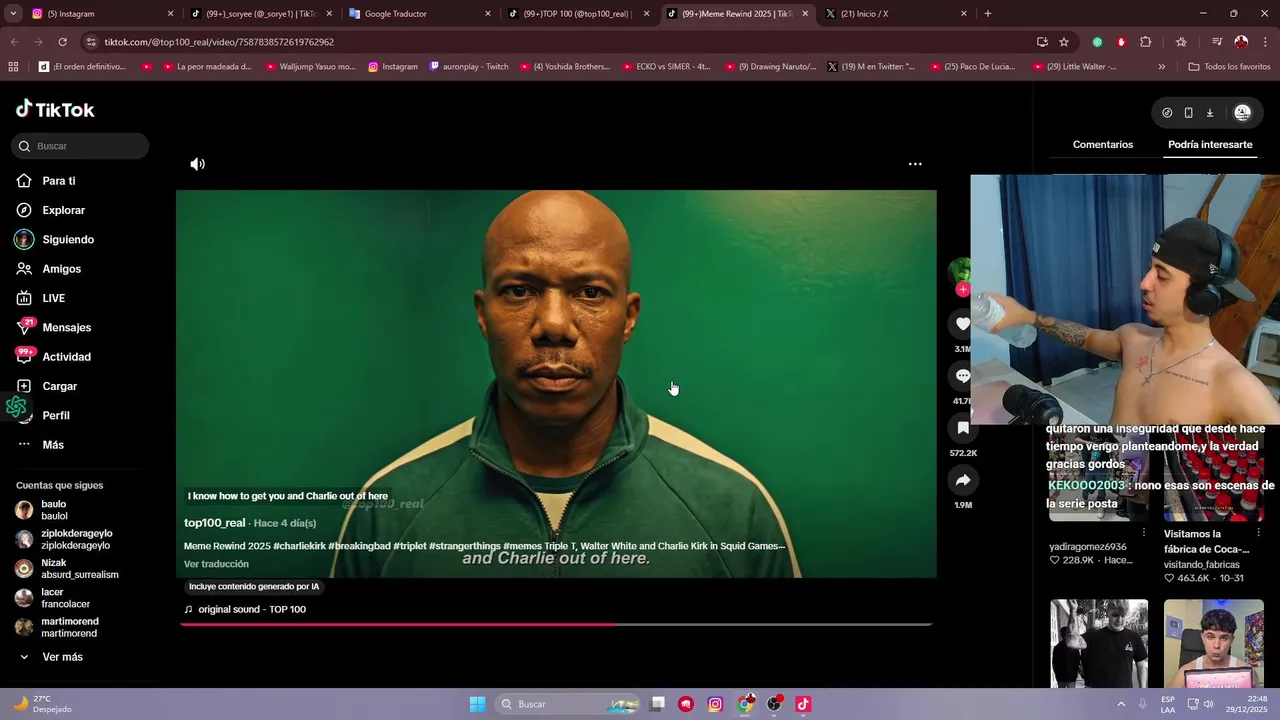
Task: Switch to the Comentarios tab
Action: 1103,145
